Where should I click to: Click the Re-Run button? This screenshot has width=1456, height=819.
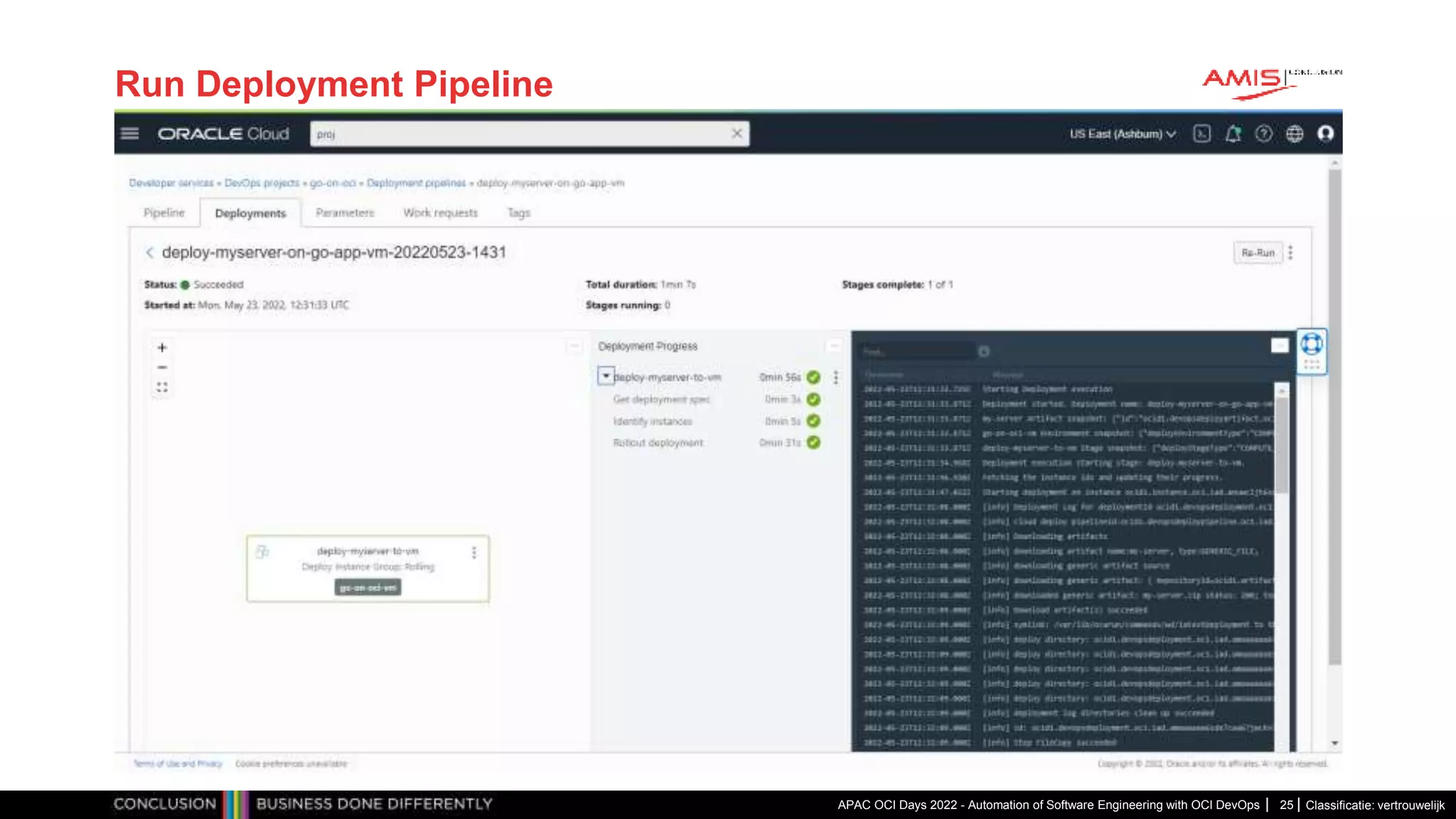pyautogui.click(x=1258, y=252)
